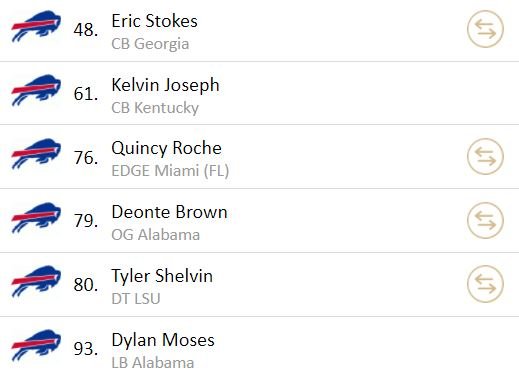Click CB Kentucky position label
This screenshot has width=519, height=380.
pyautogui.click(x=155, y=108)
